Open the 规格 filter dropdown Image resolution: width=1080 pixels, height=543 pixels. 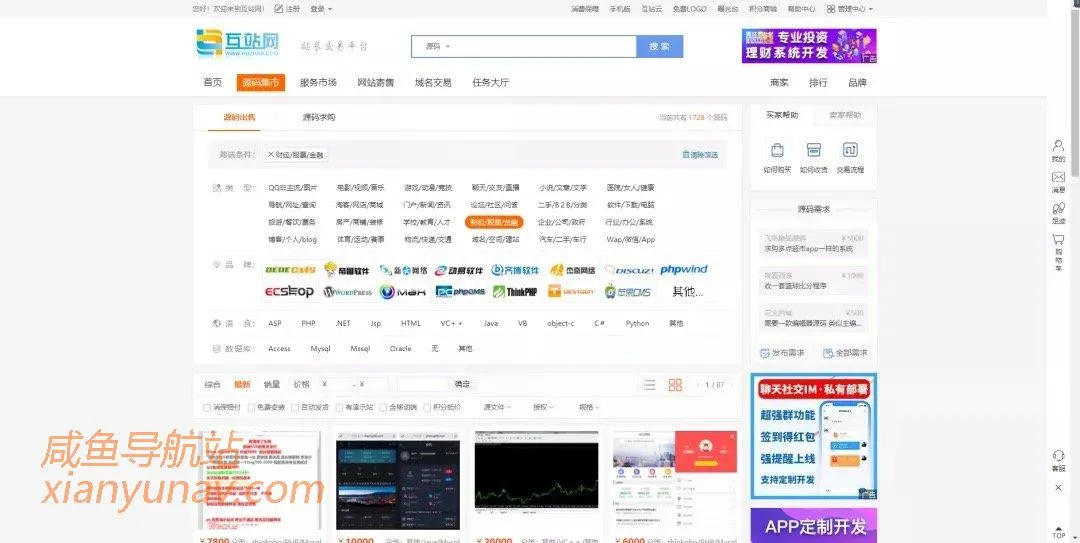pyautogui.click(x=589, y=407)
